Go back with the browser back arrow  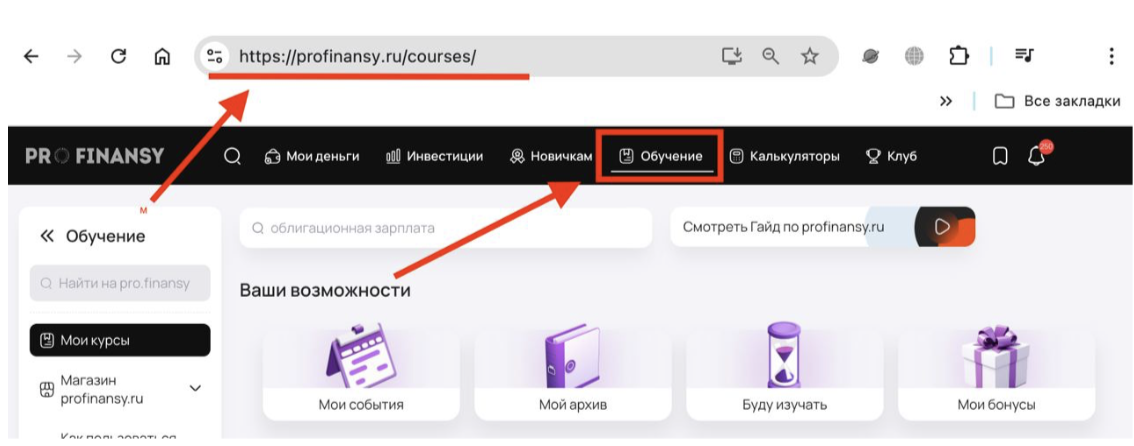pyautogui.click(x=31, y=56)
